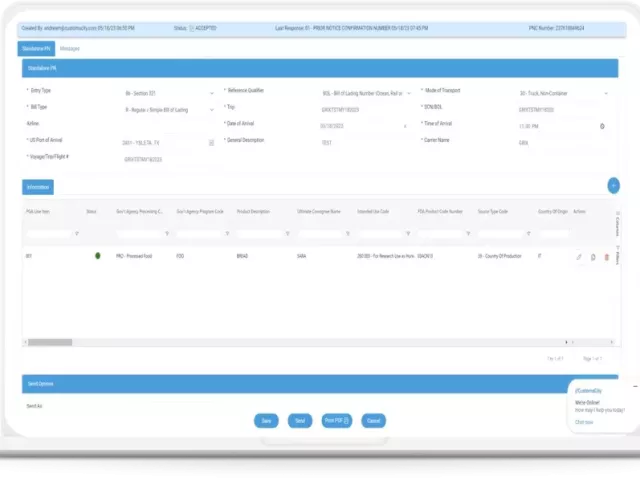Image resolution: width=640 pixels, height=480 pixels.
Task: Switch to the Messages tab
Action: pos(70,49)
